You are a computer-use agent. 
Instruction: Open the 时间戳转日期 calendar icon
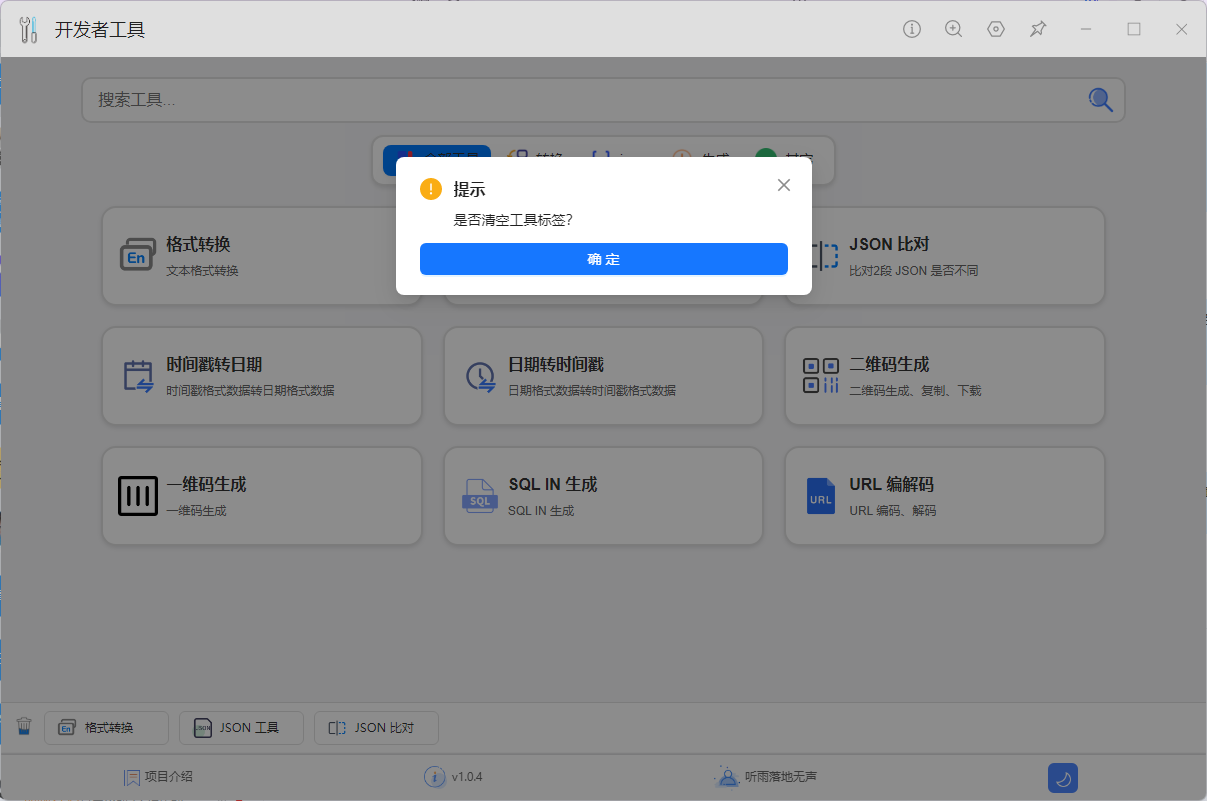click(138, 376)
